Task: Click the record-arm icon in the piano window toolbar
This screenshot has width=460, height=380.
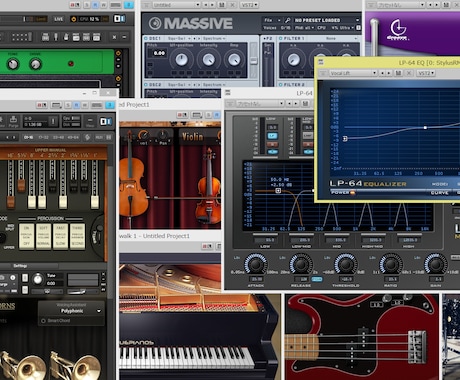Action: [x=207, y=246]
